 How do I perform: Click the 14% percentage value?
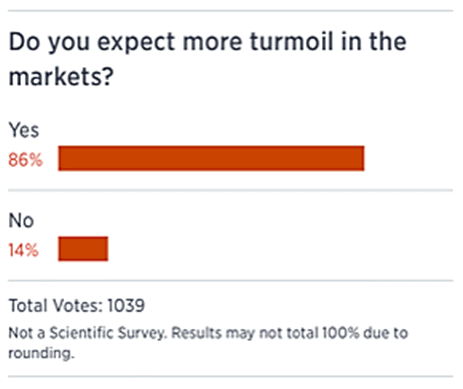point(23,250)
